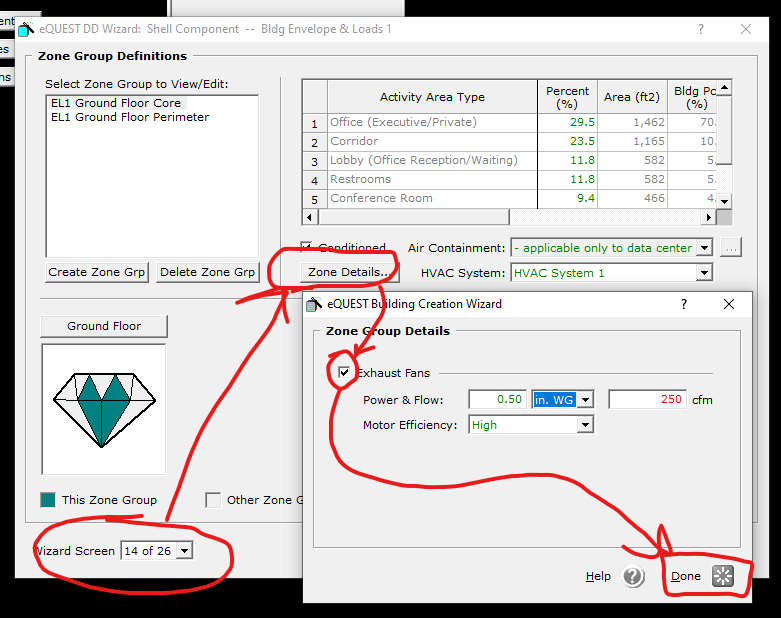Click the Done button label
Viewport: 781px width, 618px height.
pos(685,576)
